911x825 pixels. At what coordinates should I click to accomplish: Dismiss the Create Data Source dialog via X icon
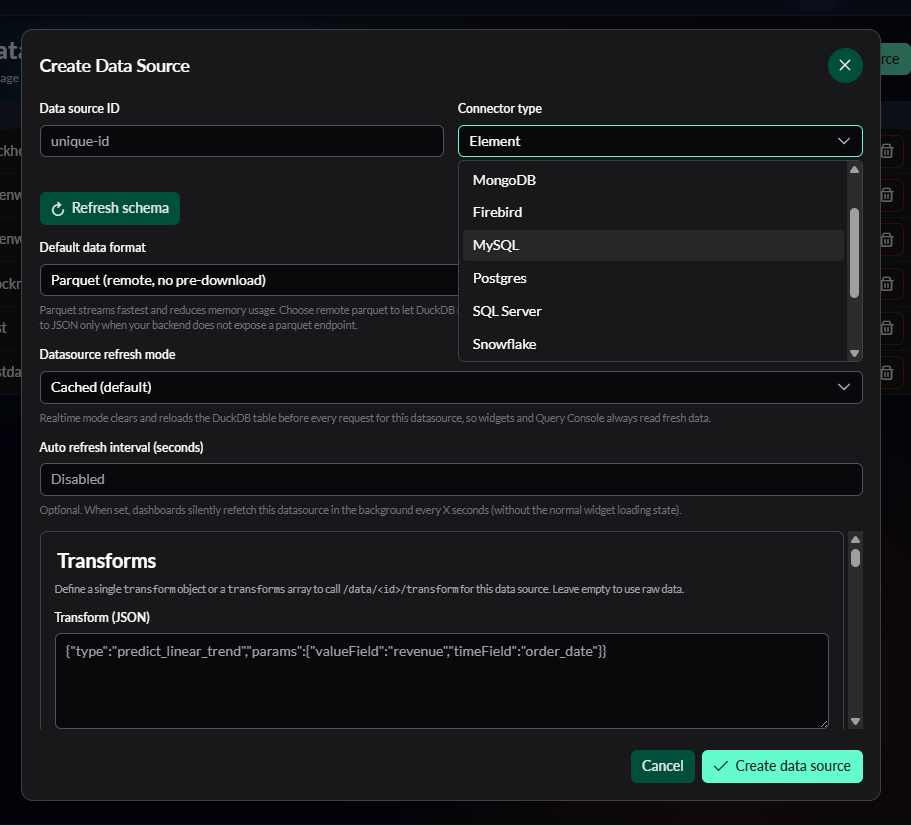point(845,64)
